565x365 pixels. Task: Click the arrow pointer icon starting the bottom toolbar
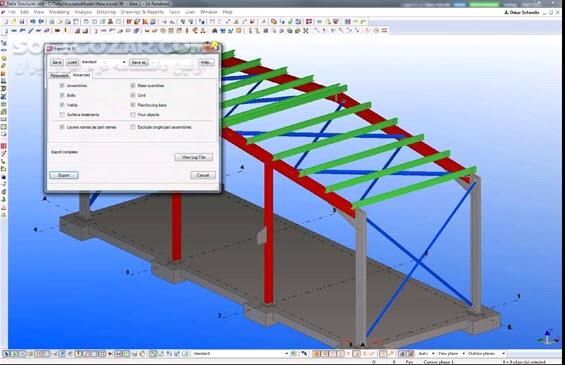pyautogui.click(x=6, y=354)
